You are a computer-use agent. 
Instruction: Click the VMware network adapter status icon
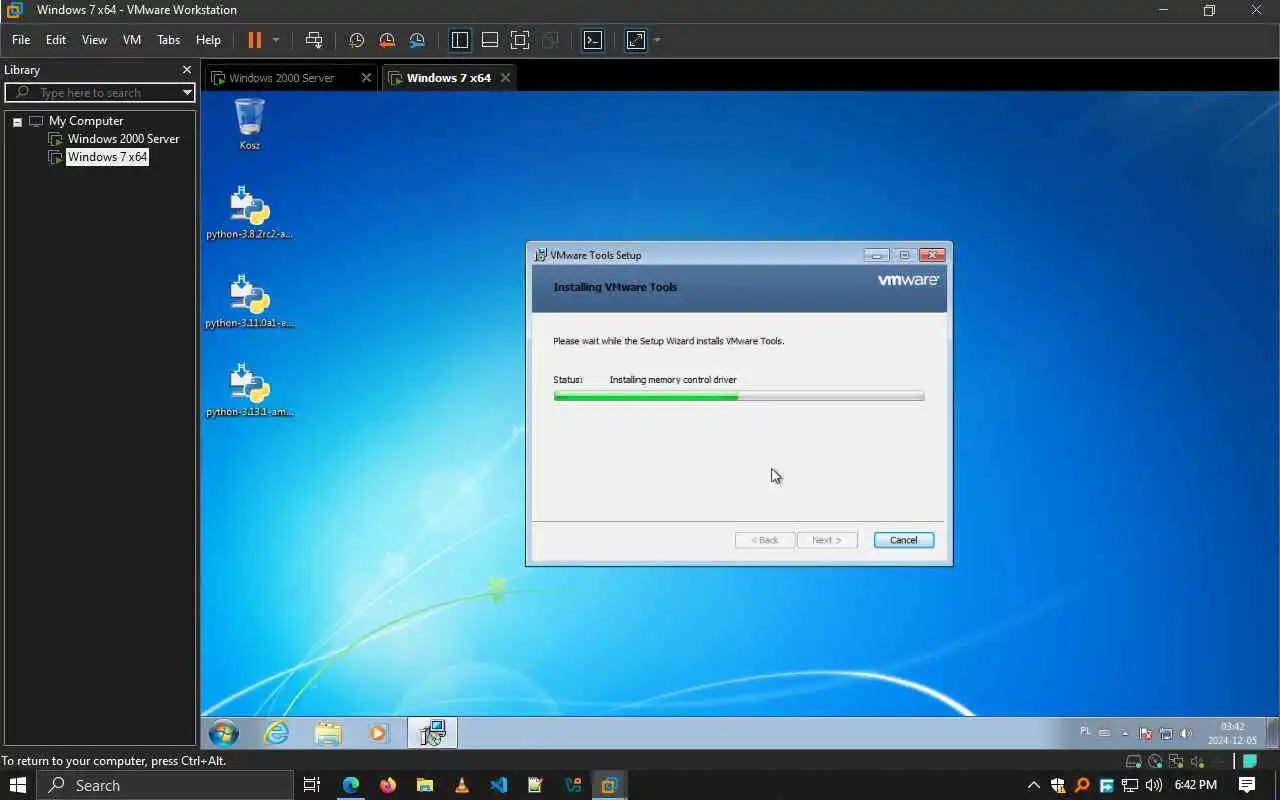(1176, 762)
